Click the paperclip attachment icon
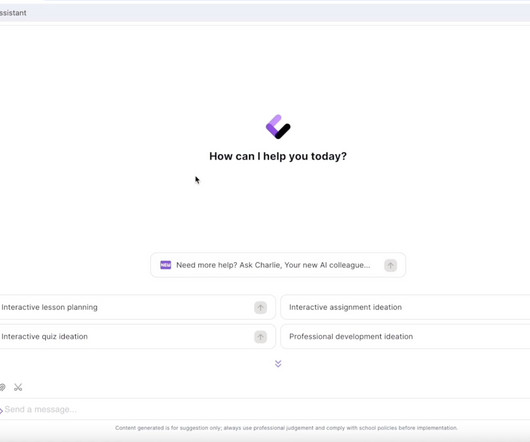This screenshot has height=442, width=530. [x=2, y=387]
